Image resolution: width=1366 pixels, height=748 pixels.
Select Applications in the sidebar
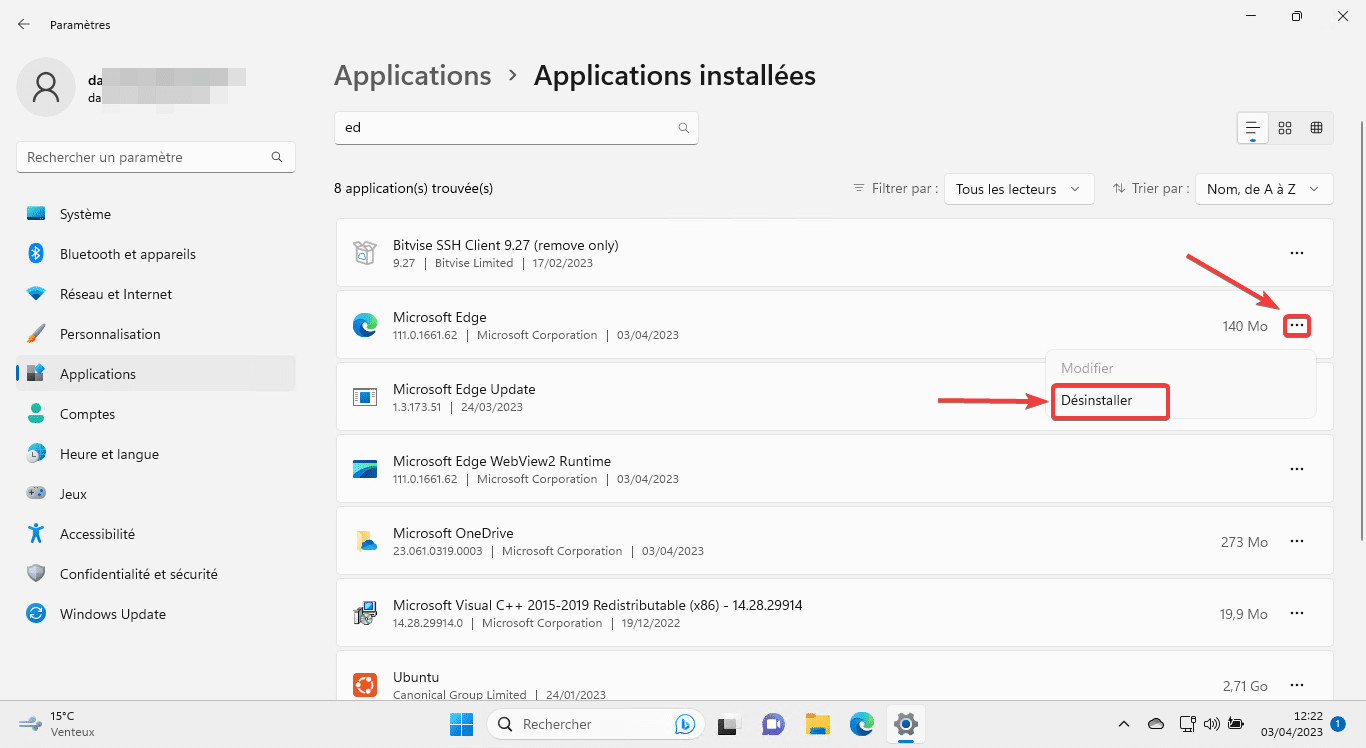pyautogui.click(x=156, y=374)
